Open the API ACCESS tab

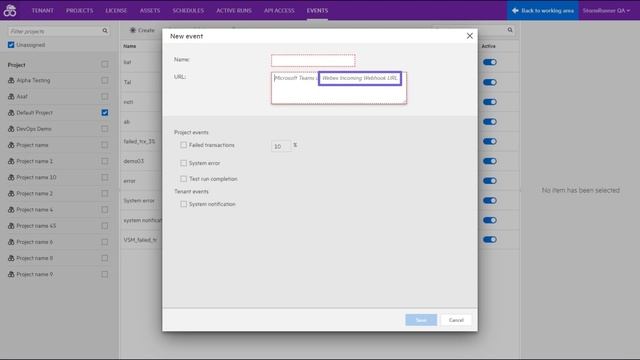[x=279, y=11]
